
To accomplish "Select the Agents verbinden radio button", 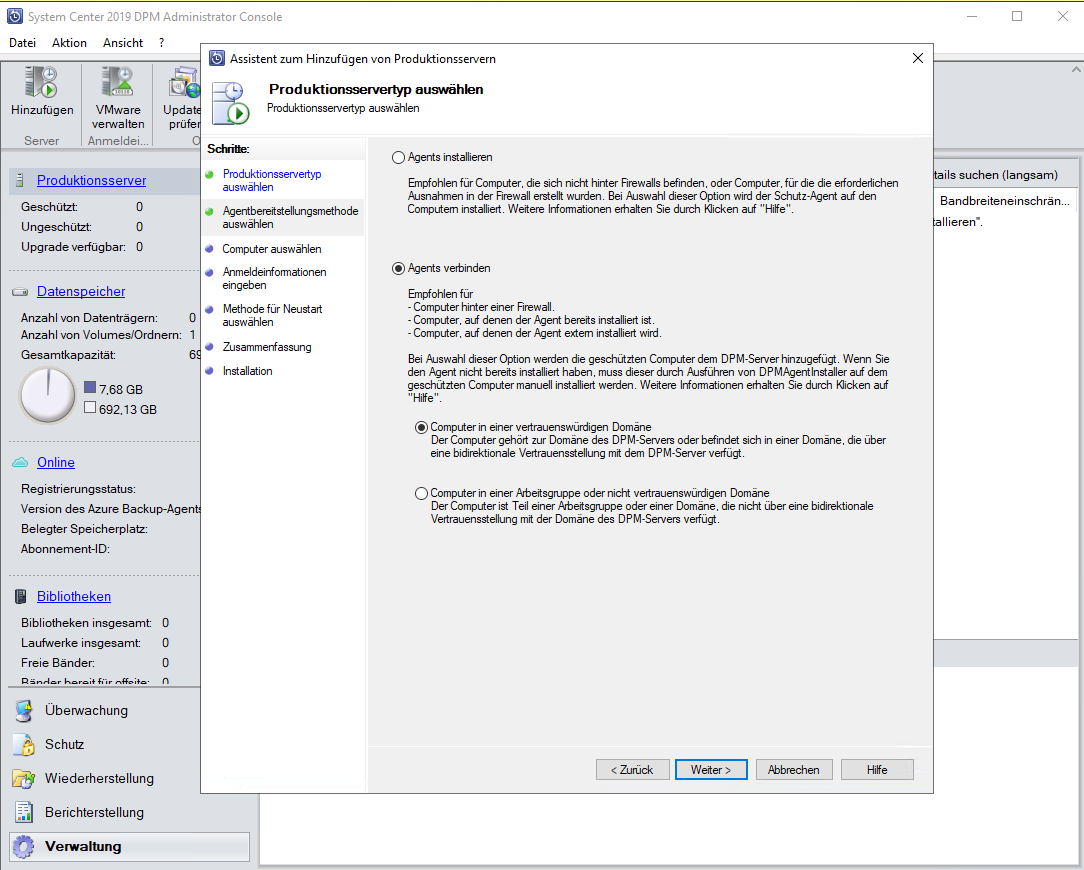I will point(398,268).
